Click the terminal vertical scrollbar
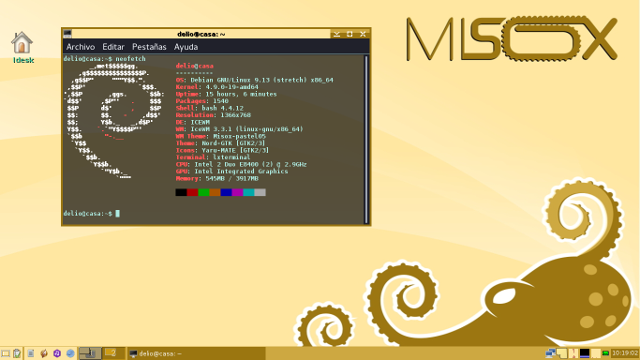This screenshot has height=360, width=640. [366, 139]
